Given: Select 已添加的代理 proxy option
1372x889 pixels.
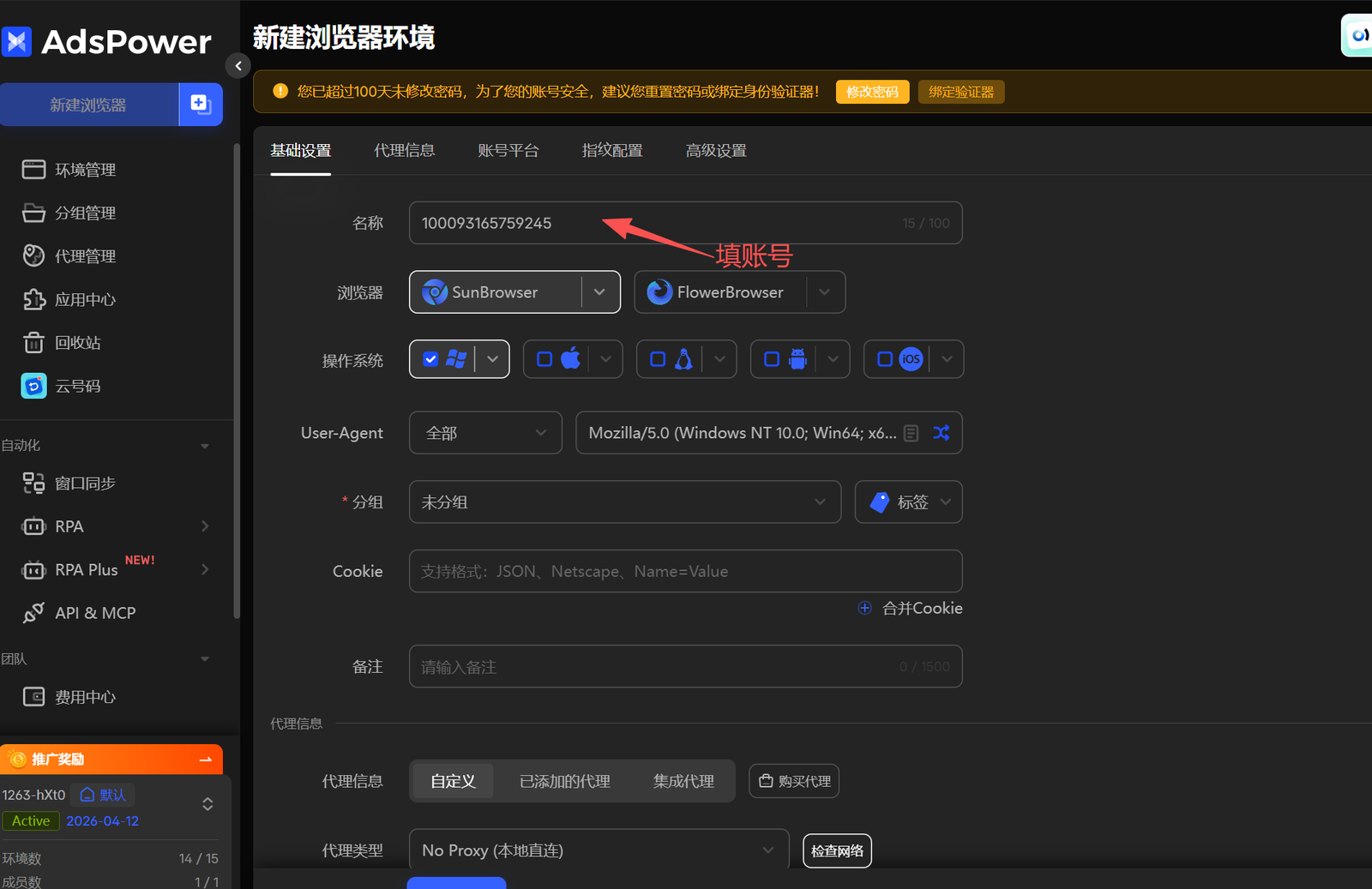Looking at the screenshot, I should (x=565, y=781).
